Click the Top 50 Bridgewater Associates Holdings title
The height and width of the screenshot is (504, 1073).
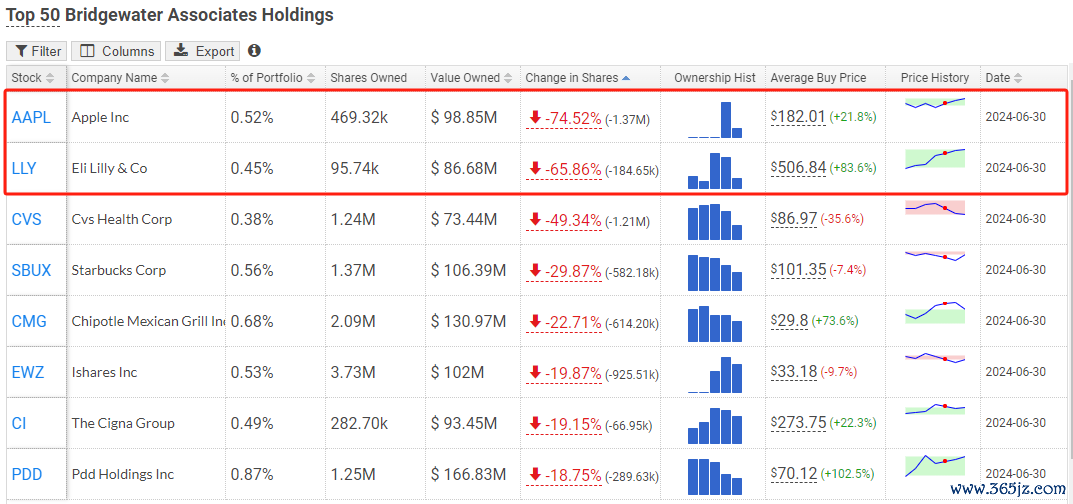(x=170, y=15)
